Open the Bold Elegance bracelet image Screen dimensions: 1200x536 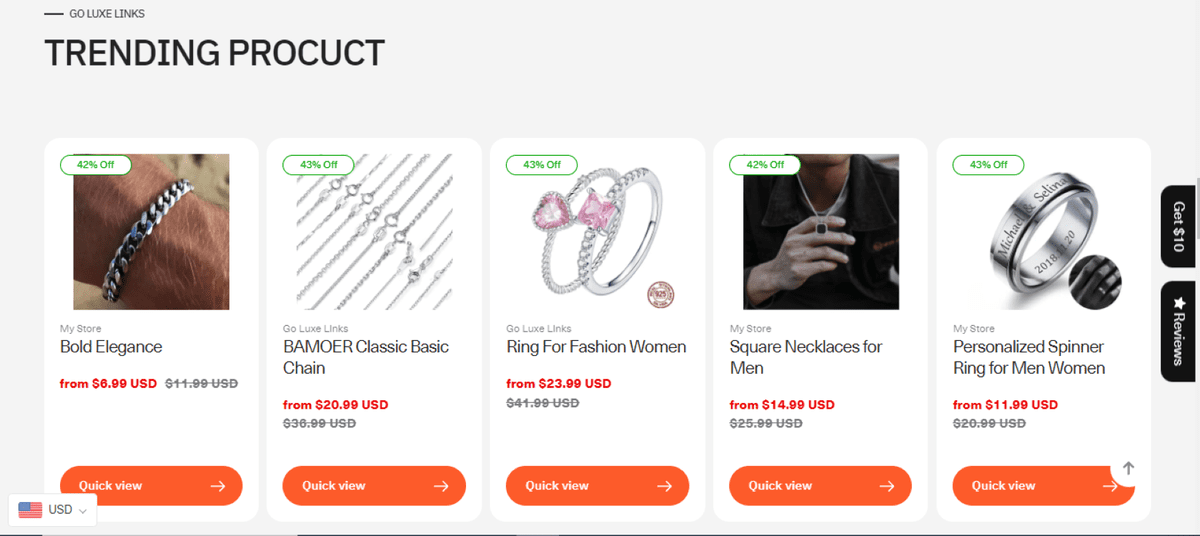pyautogui.click(x=151, y=232)
